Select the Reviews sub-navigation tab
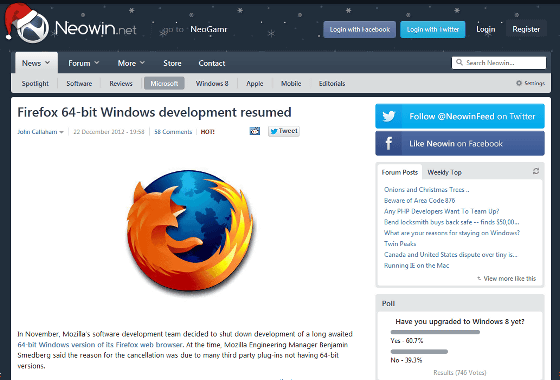The image size is (560, 380). tap(121, 83)
